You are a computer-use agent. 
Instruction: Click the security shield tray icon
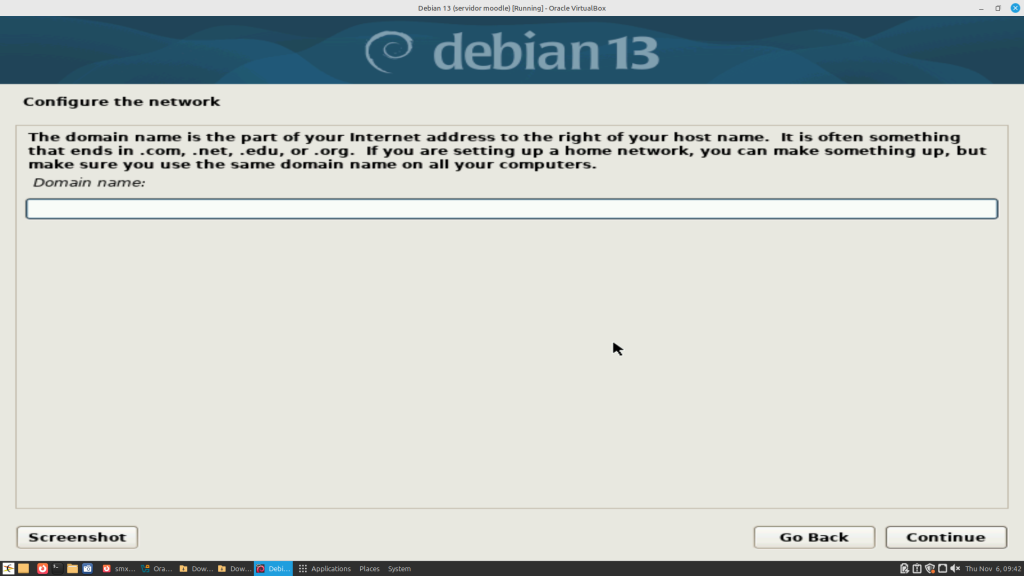(x=929, y=568)
